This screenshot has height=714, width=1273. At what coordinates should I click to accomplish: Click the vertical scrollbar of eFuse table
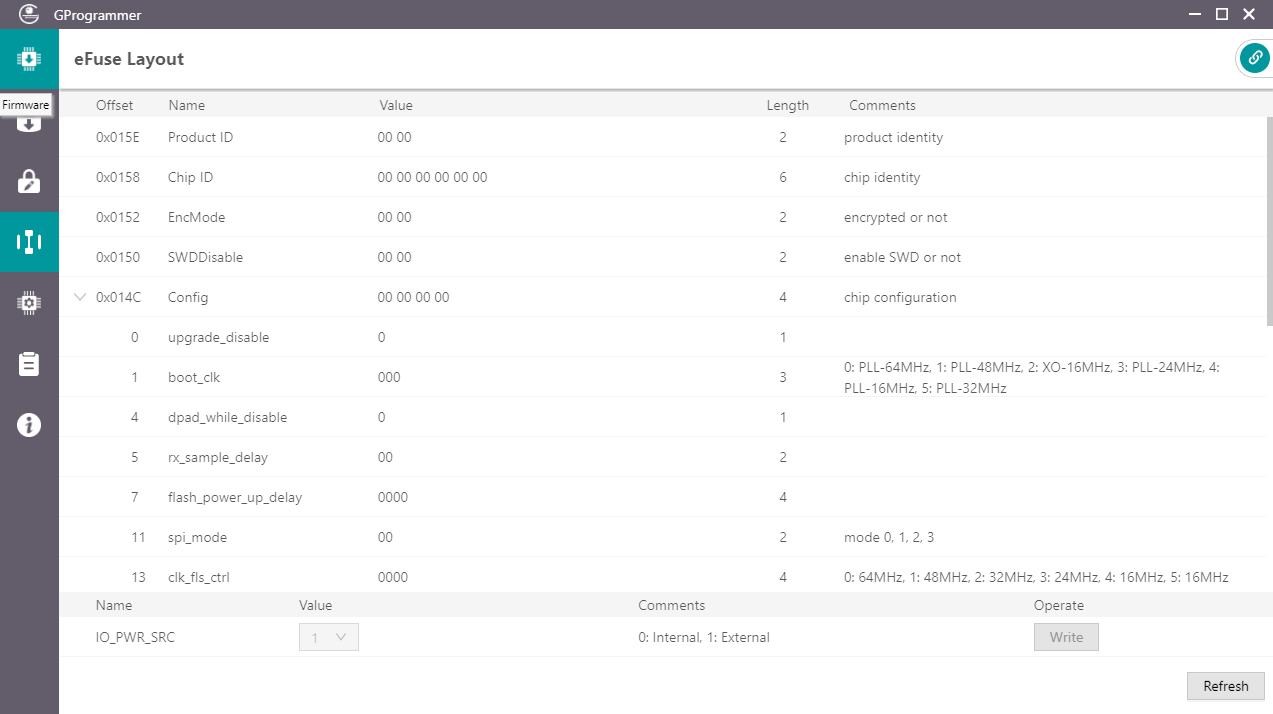(1269, 220)
